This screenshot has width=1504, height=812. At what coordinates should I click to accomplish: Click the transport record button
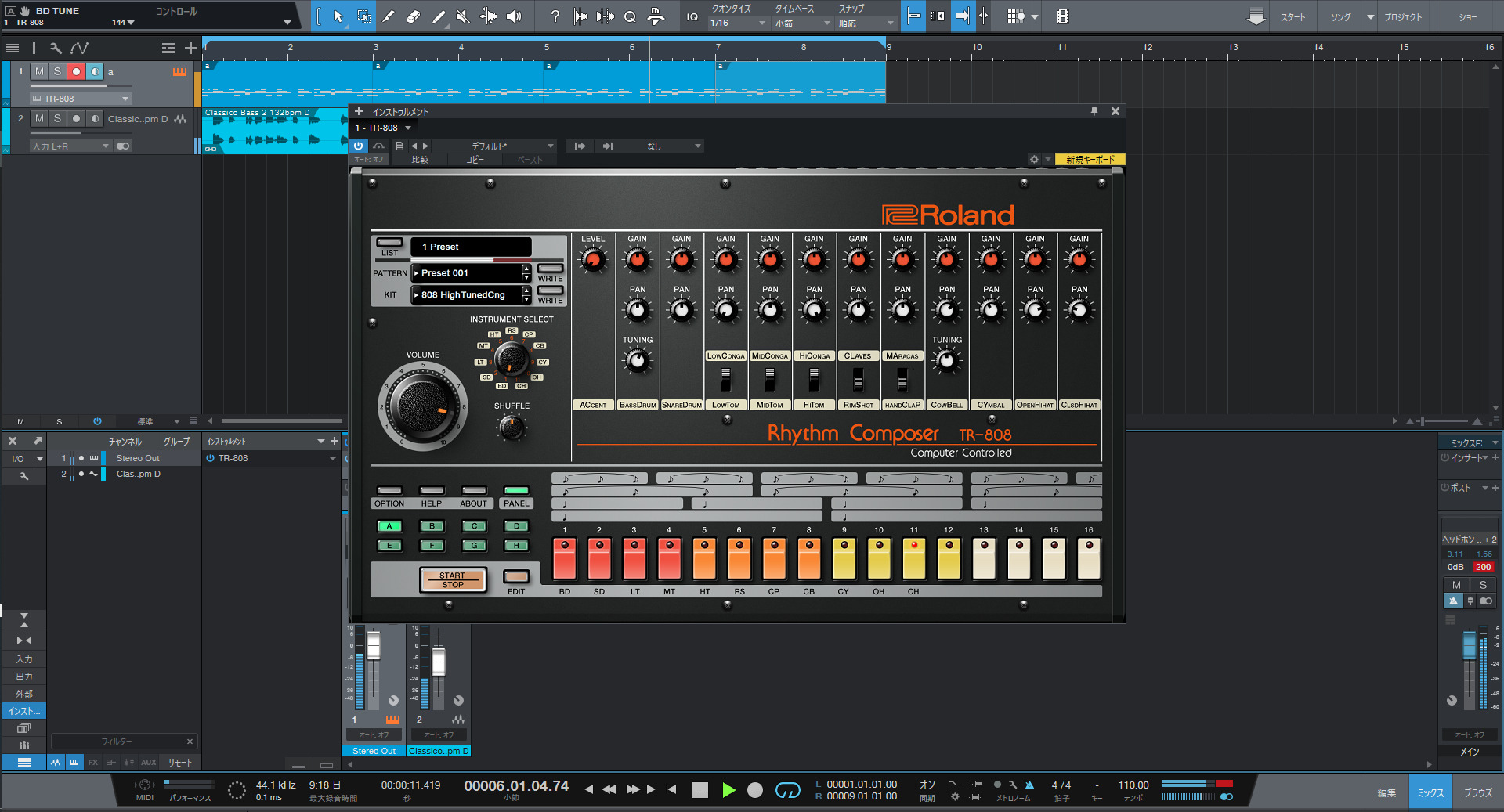click(x=755, y=790)
